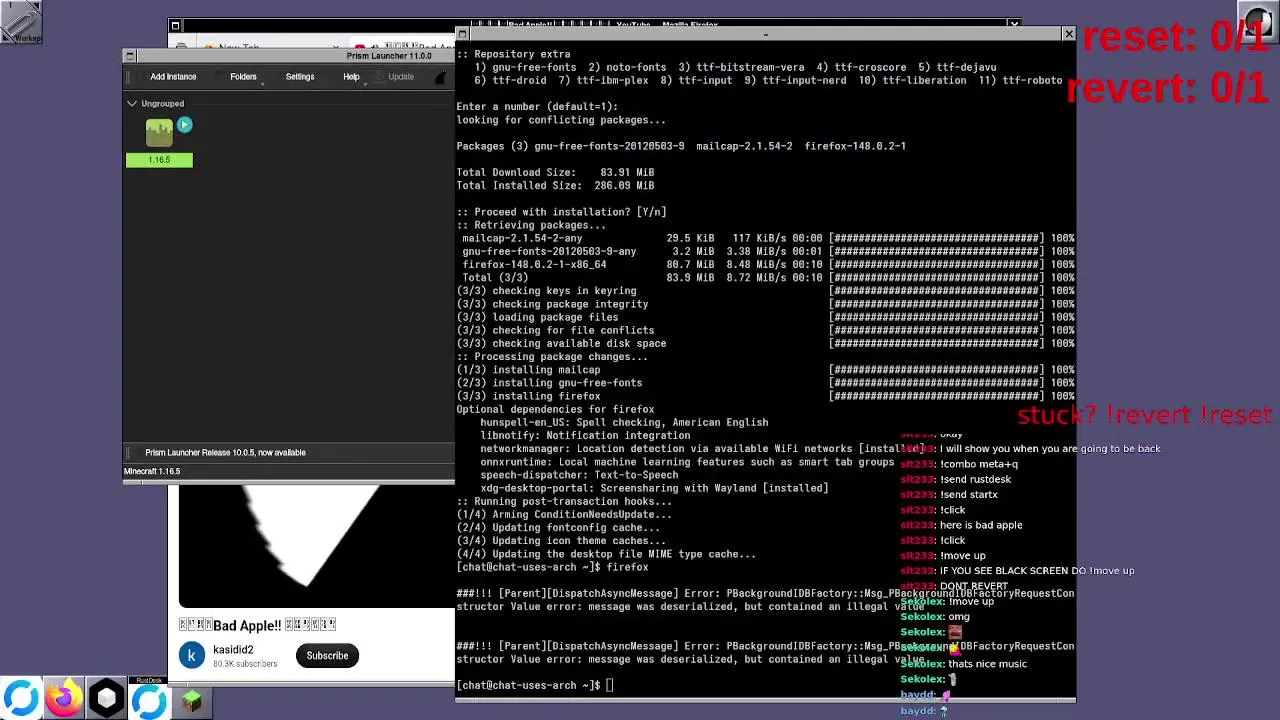Open the first RustDesk taskbar icon
The height and width of the screenshot is (720, 1280).
[21, 698]
